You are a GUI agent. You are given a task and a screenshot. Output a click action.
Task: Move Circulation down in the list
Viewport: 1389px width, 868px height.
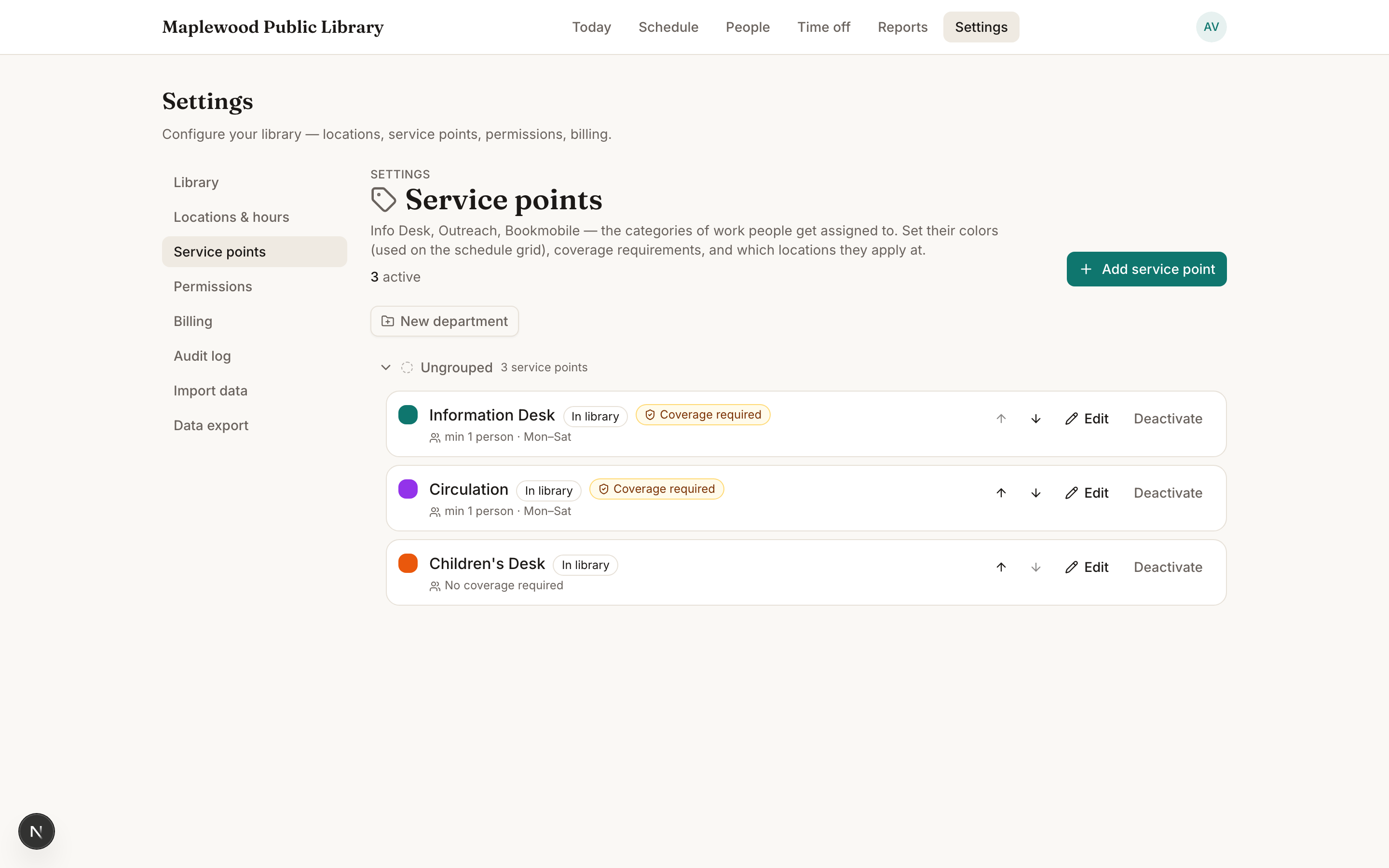pyautogui.click(x=1035, y=492)
